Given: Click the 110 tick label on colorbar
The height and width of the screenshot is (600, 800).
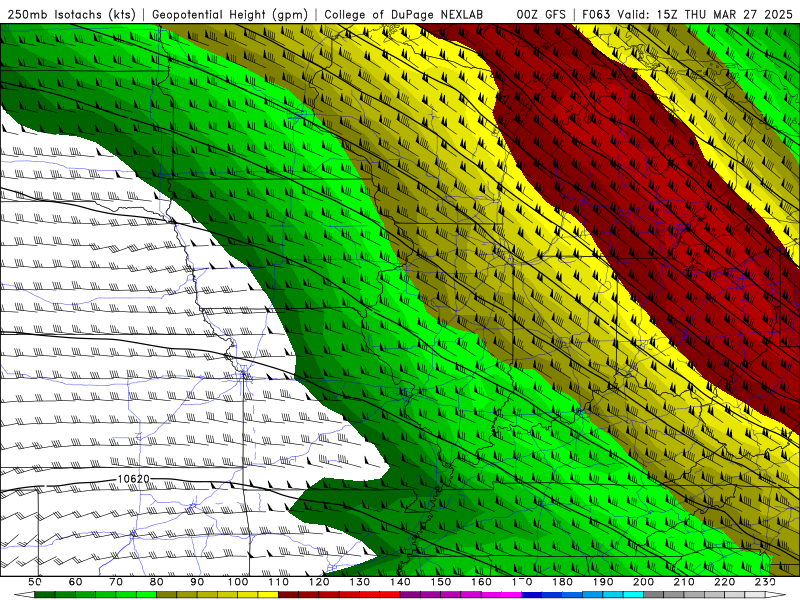Looking at the screenshot, I should point(278,582).
